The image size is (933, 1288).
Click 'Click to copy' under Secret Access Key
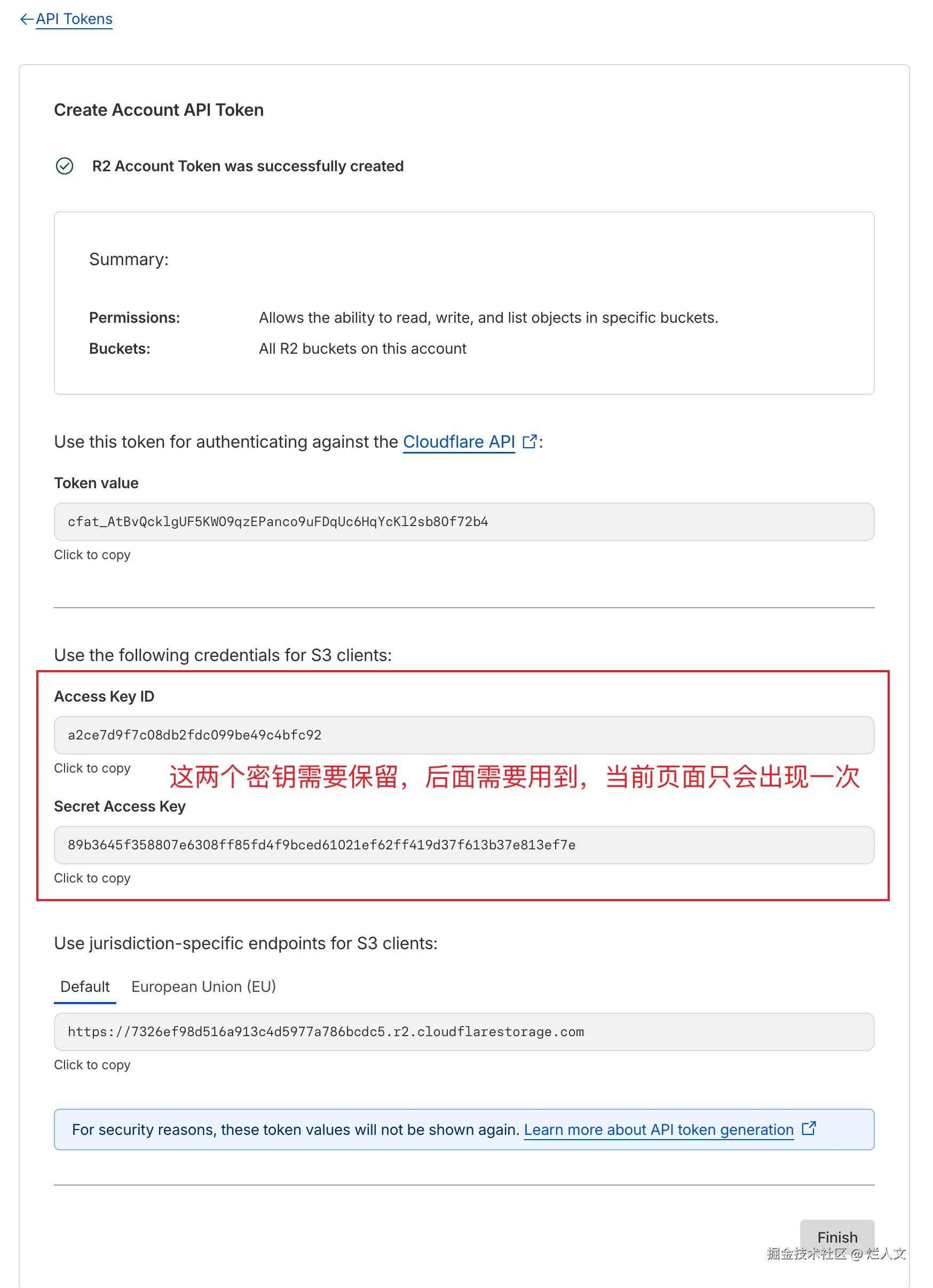[x=92, y=878]
